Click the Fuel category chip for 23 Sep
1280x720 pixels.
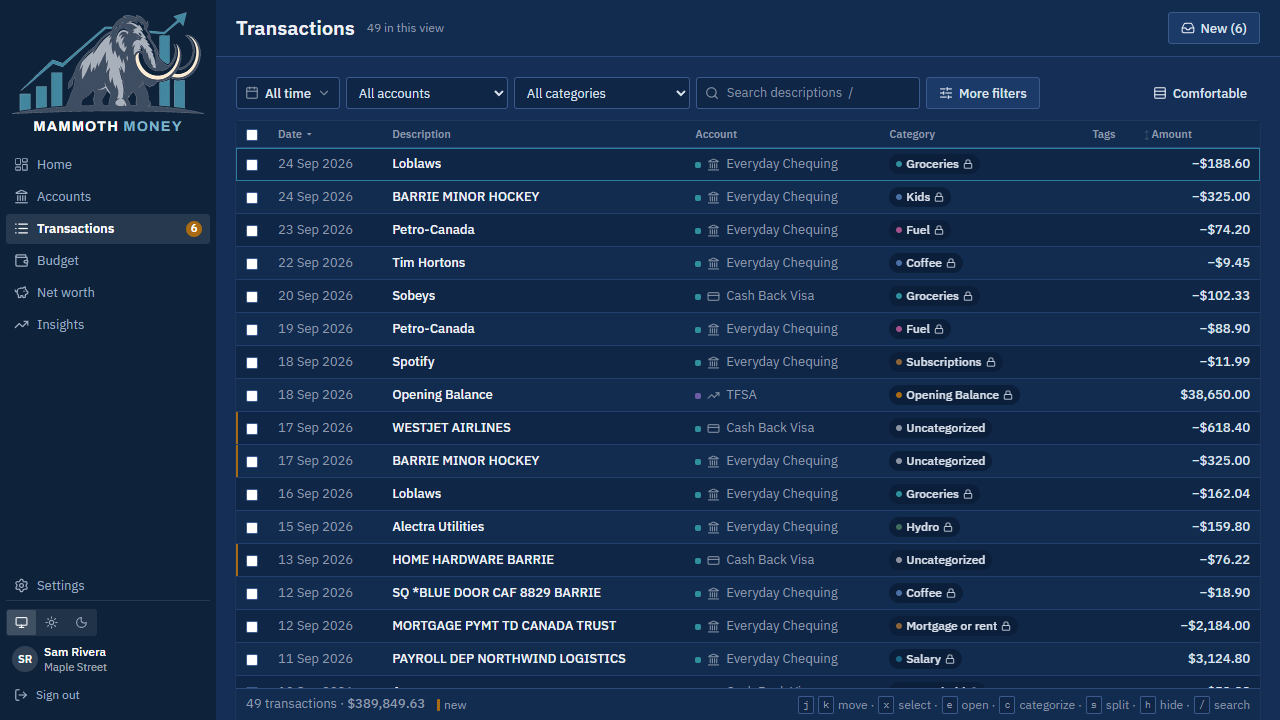click(919, 230)
